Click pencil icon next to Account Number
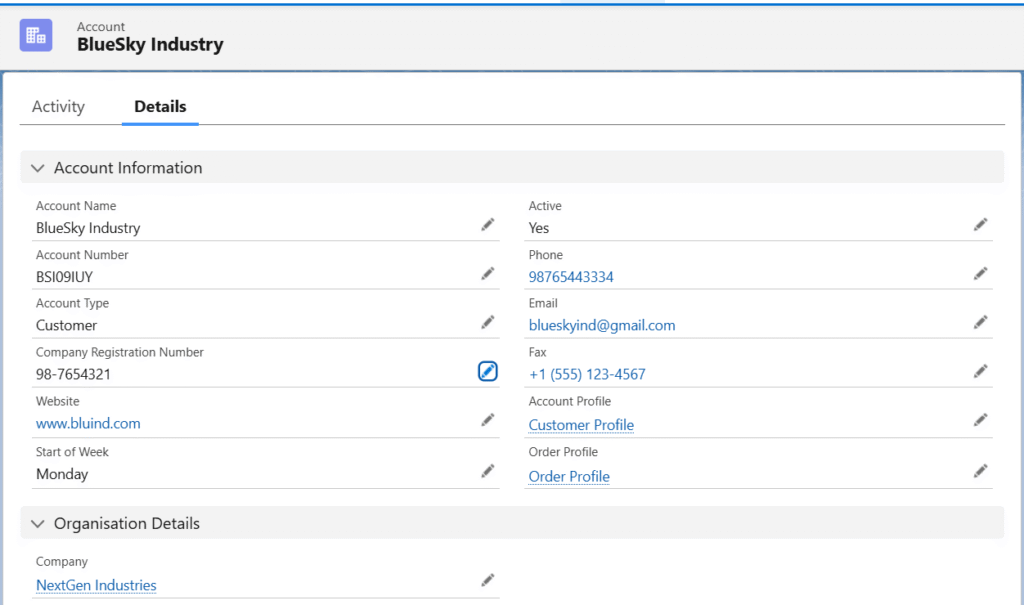1024x605 pixels. tap(487, 273)
